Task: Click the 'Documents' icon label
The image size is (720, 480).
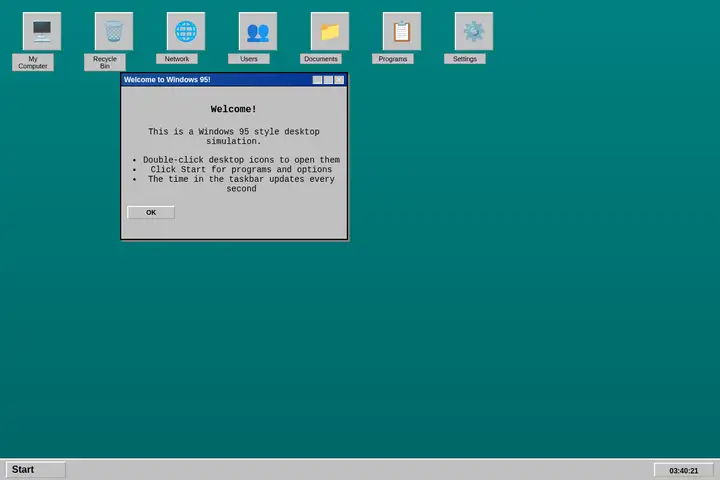Action: click(x=321, y=59)
